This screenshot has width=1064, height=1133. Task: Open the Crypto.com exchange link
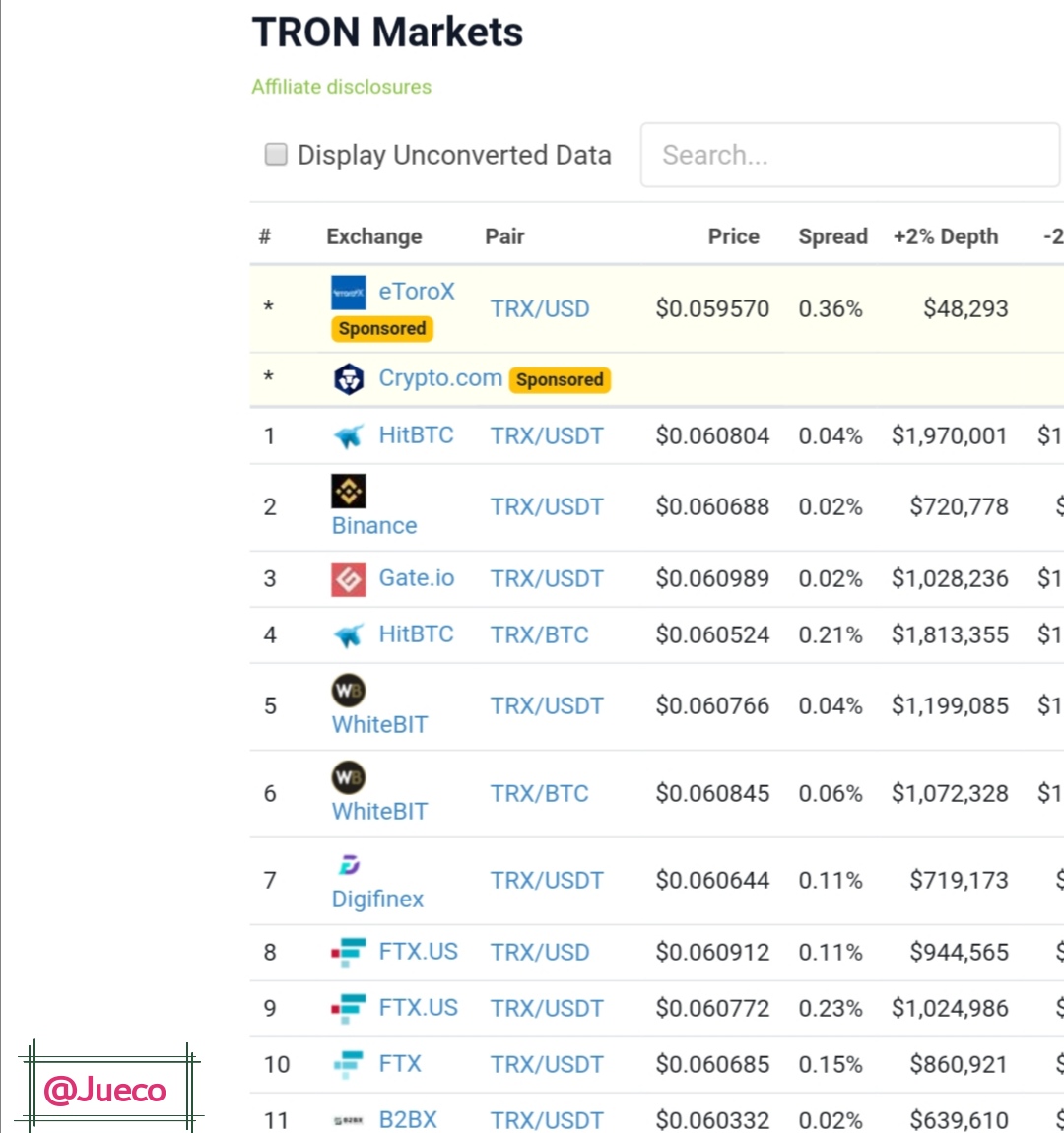(x=440, y=378)
